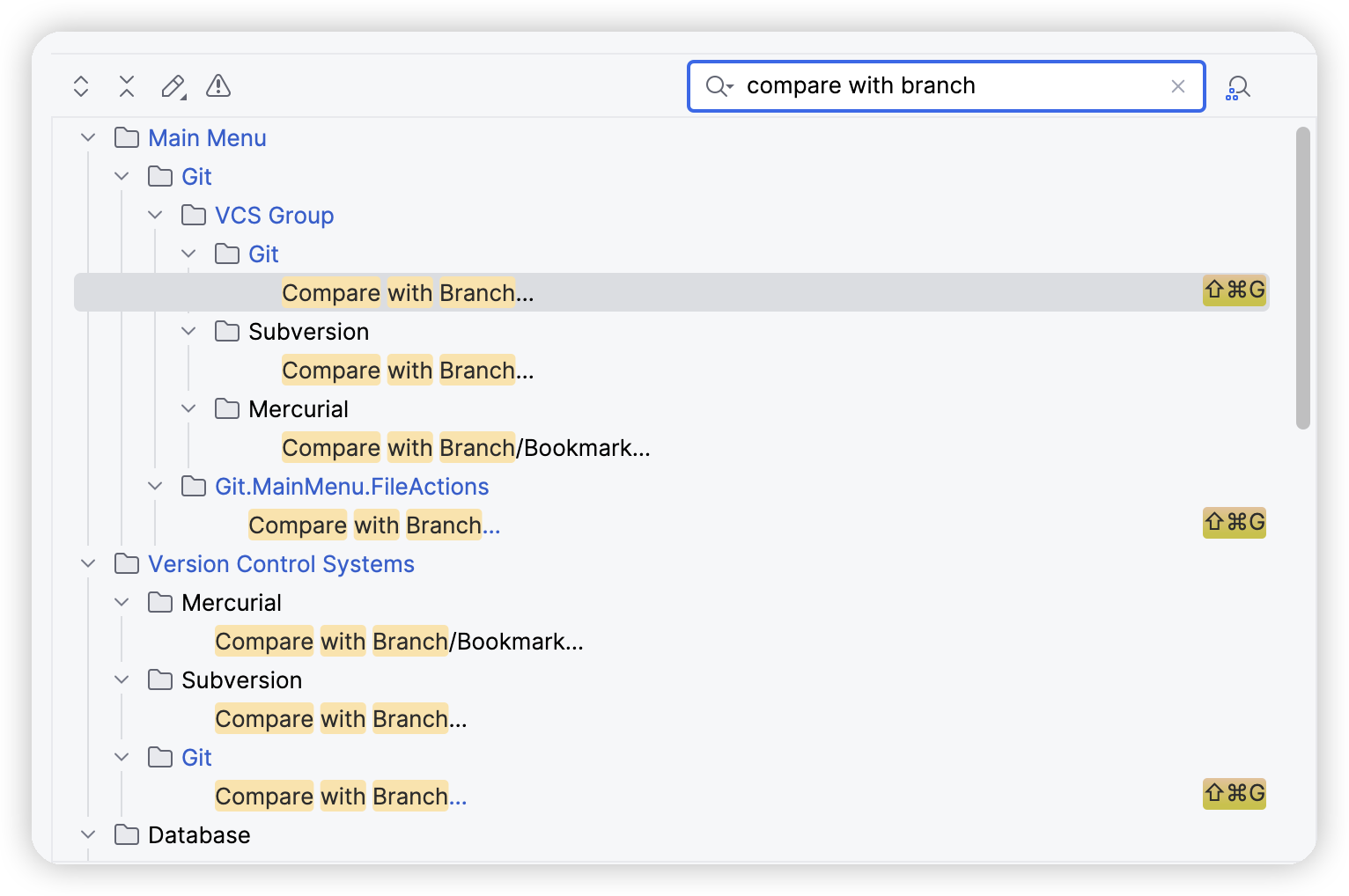Select the Version Control Systems label
1349x896 pixels.
click(281, 564)
